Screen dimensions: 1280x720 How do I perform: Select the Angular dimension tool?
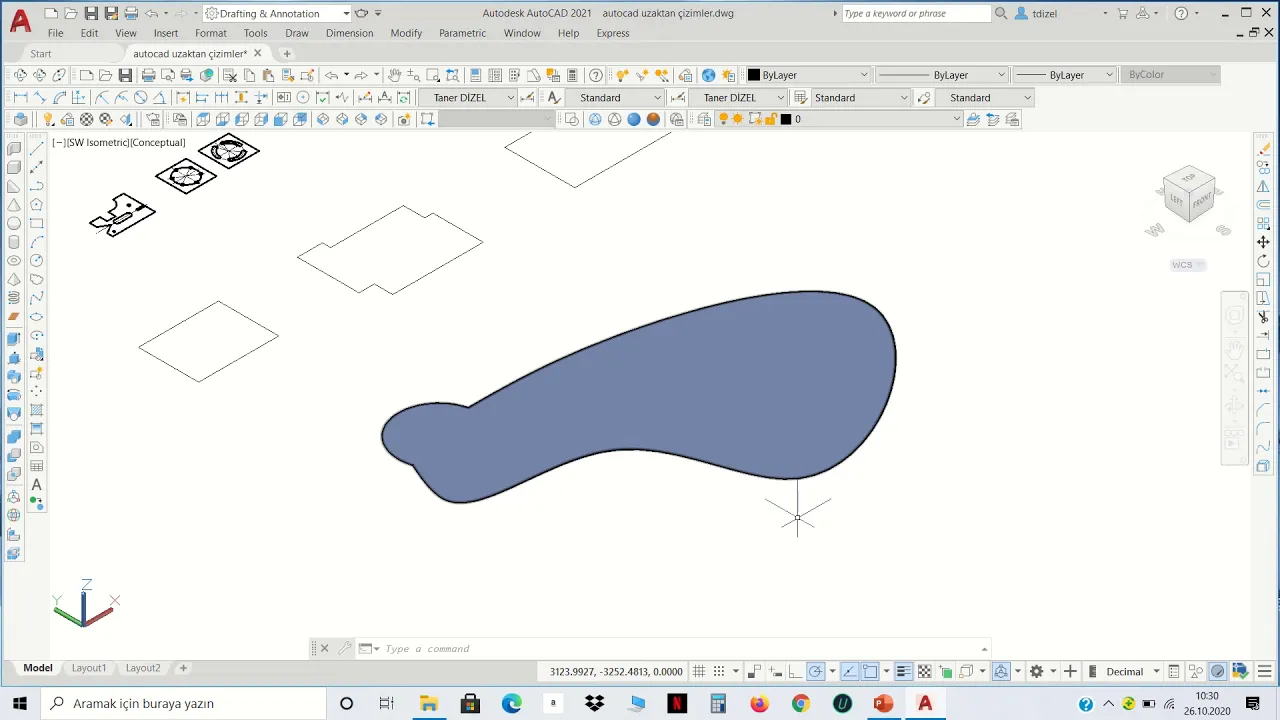click(x=162, y=97)
